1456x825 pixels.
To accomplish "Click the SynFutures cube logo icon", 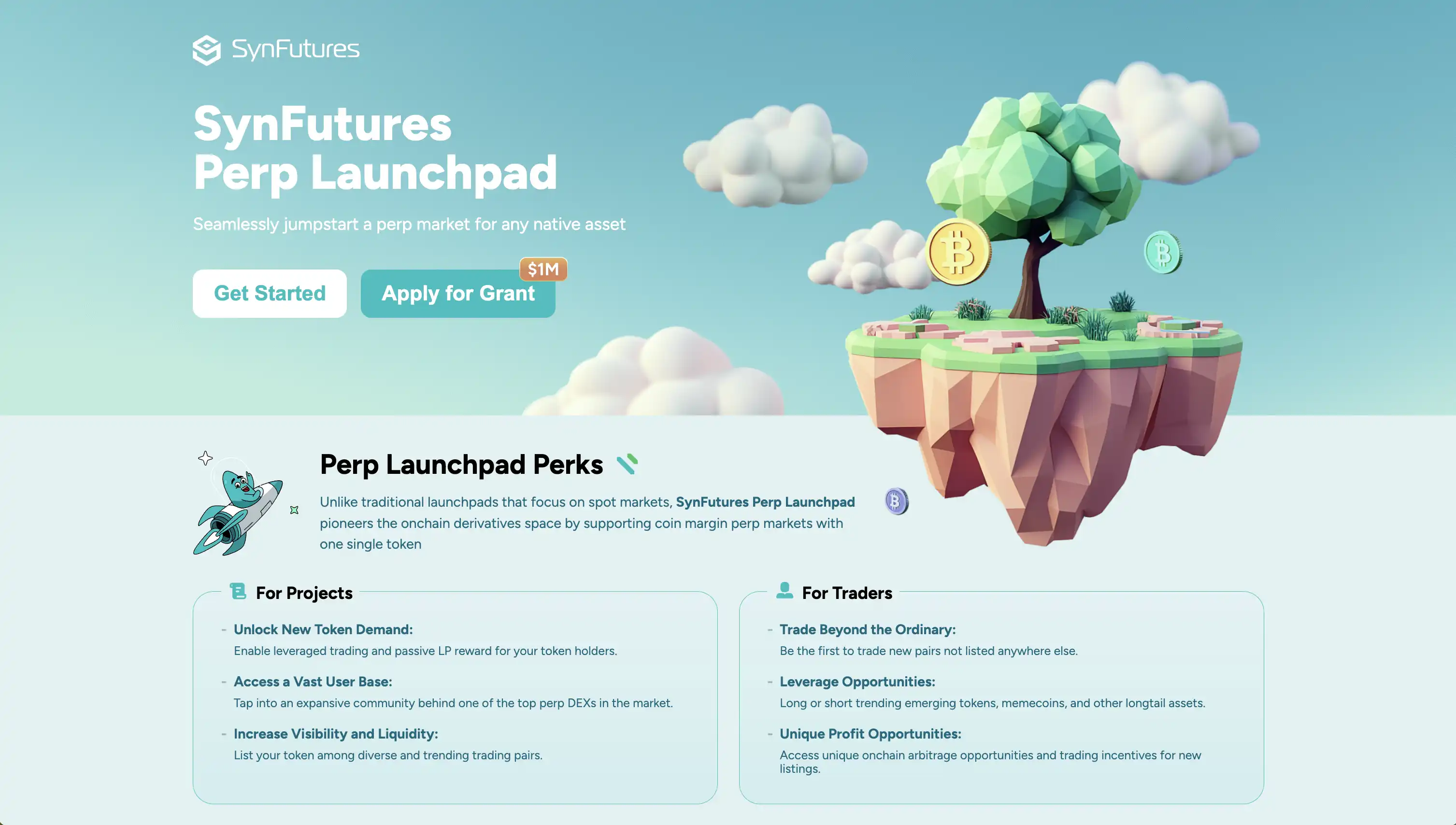I will (x=206, y=50).
